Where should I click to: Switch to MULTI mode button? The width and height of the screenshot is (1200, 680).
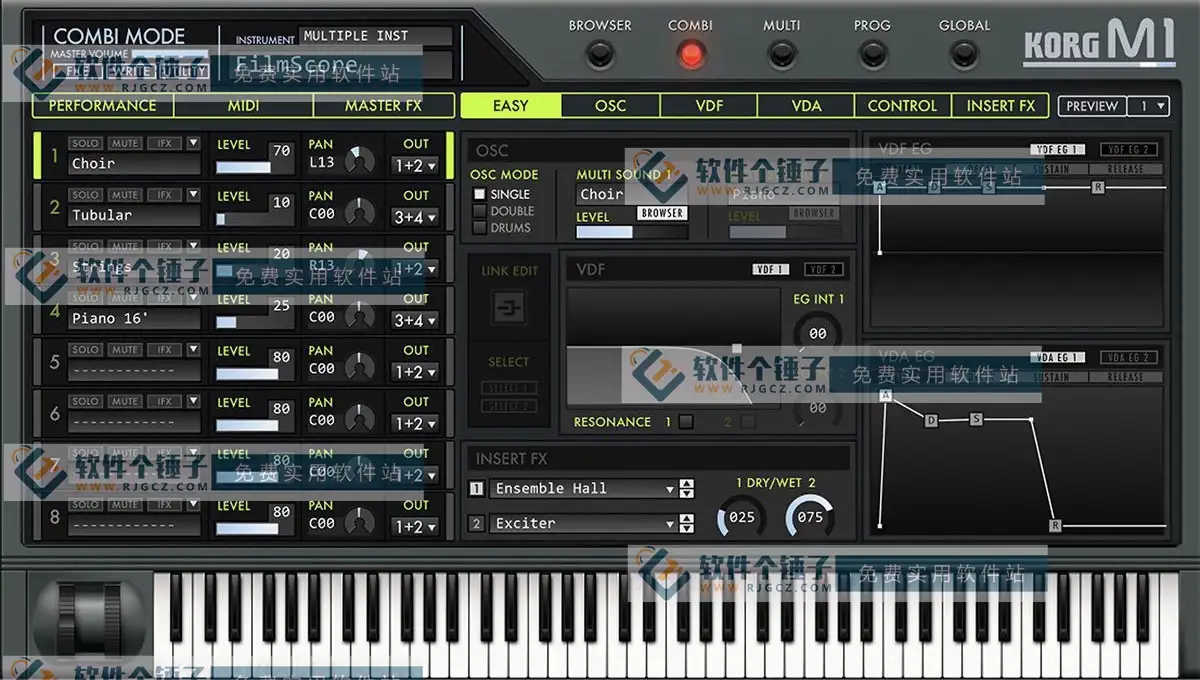(x=782, y=54)
